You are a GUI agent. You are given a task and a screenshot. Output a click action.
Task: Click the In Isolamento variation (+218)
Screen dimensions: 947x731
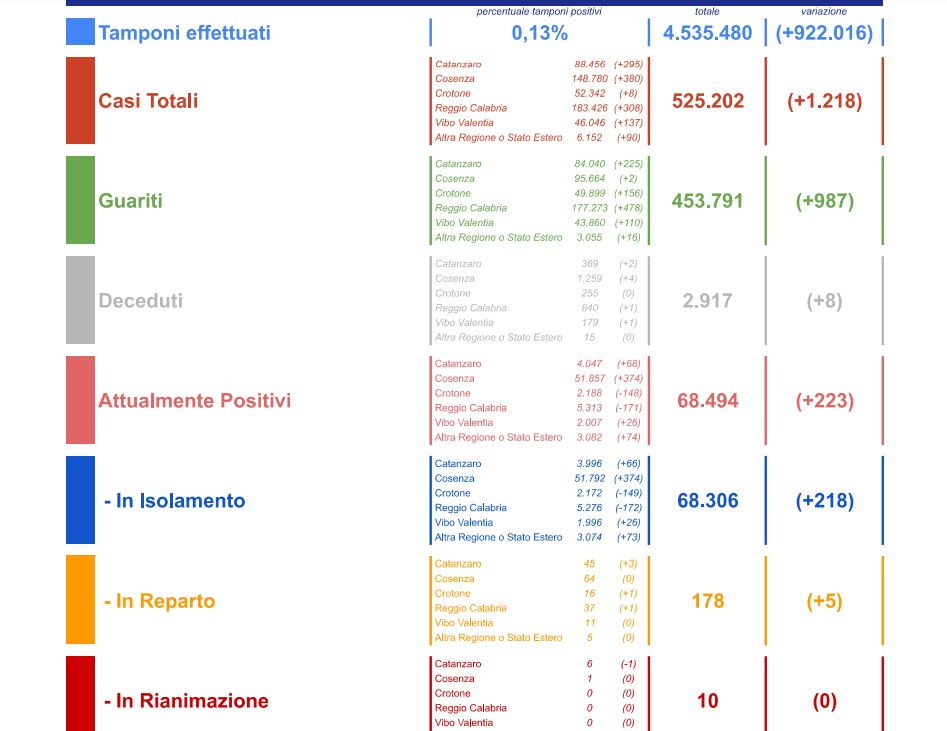click(x=824, y=501)
